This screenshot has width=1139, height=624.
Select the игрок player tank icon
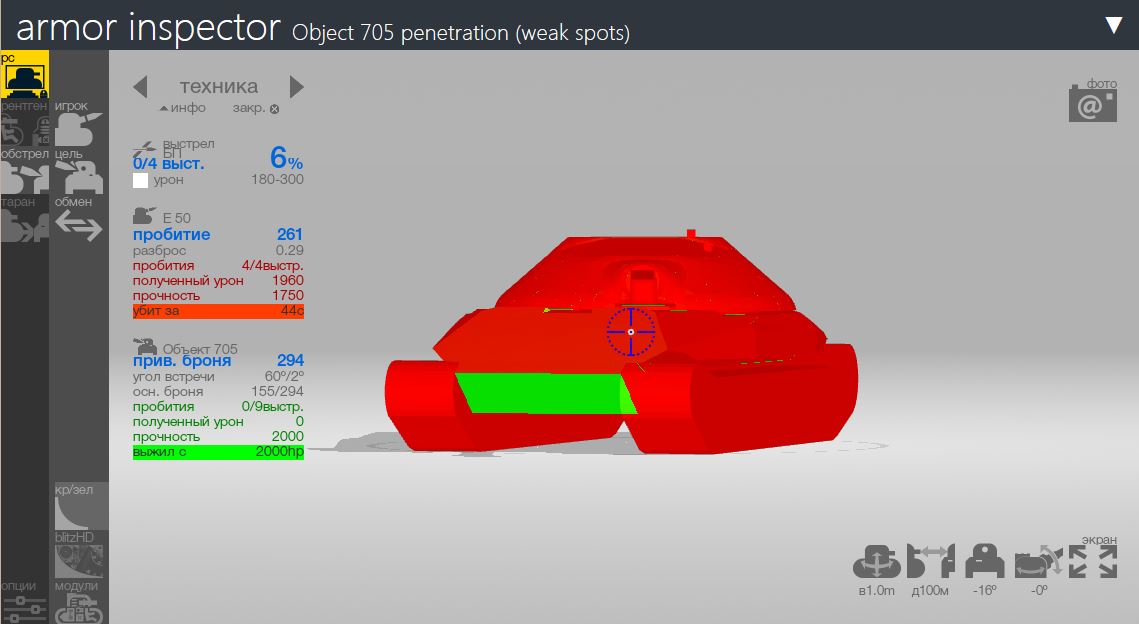(78, 130)
